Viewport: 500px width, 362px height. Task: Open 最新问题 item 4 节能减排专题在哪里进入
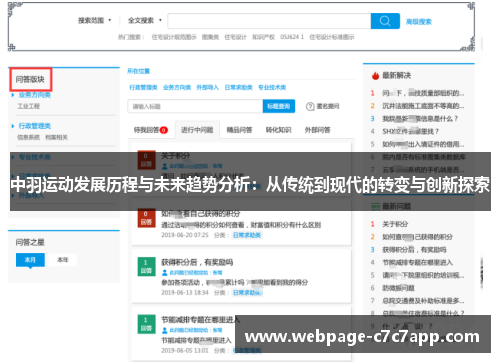(x=417, y=262)
